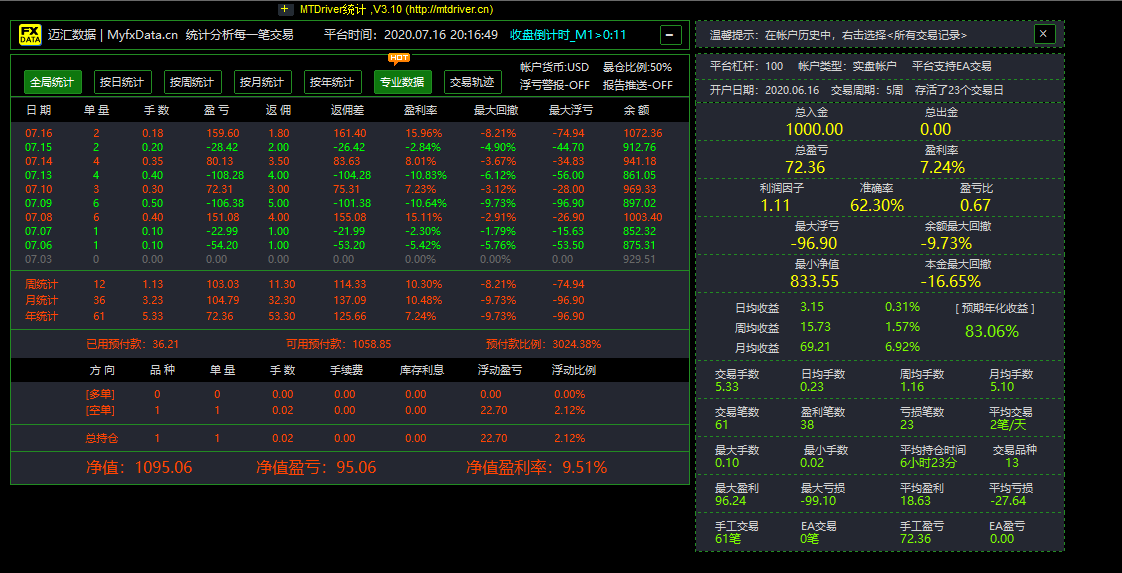Click the 月统计 summary row label
The width and height of the screenshot is (1122, 573).
coord(42,300)
